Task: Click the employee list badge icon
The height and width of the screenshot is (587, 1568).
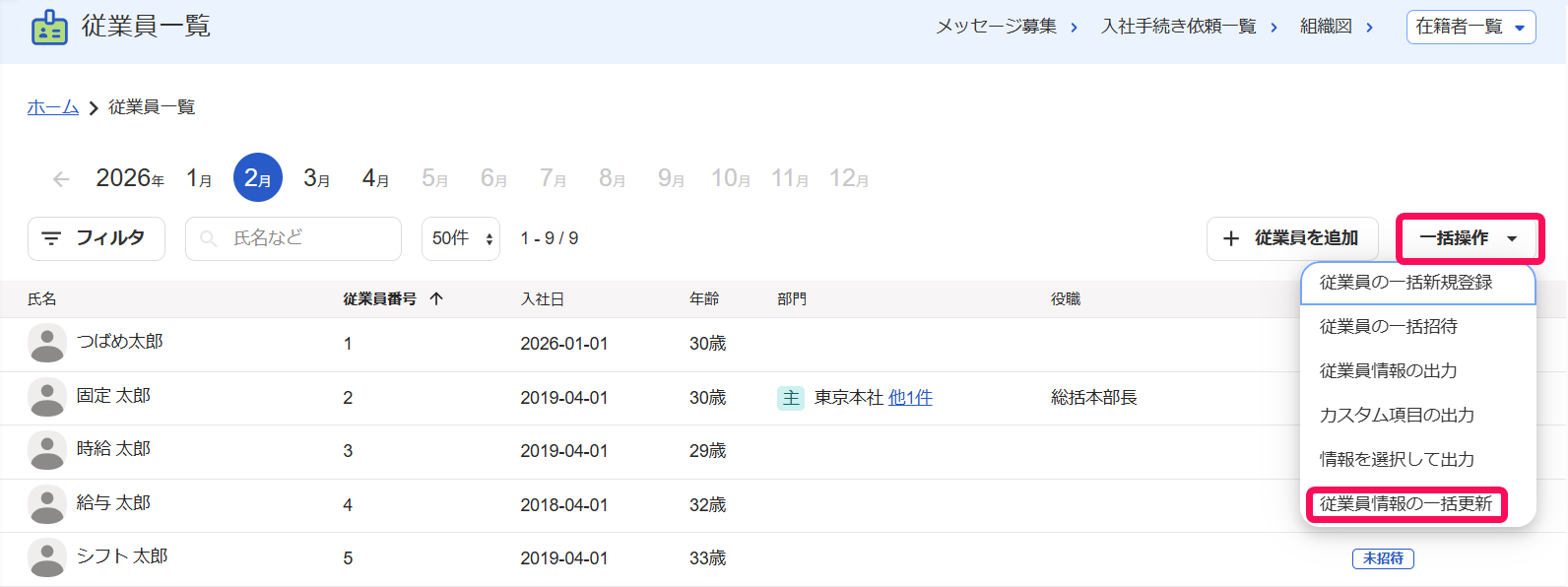Action: (49, 28)
